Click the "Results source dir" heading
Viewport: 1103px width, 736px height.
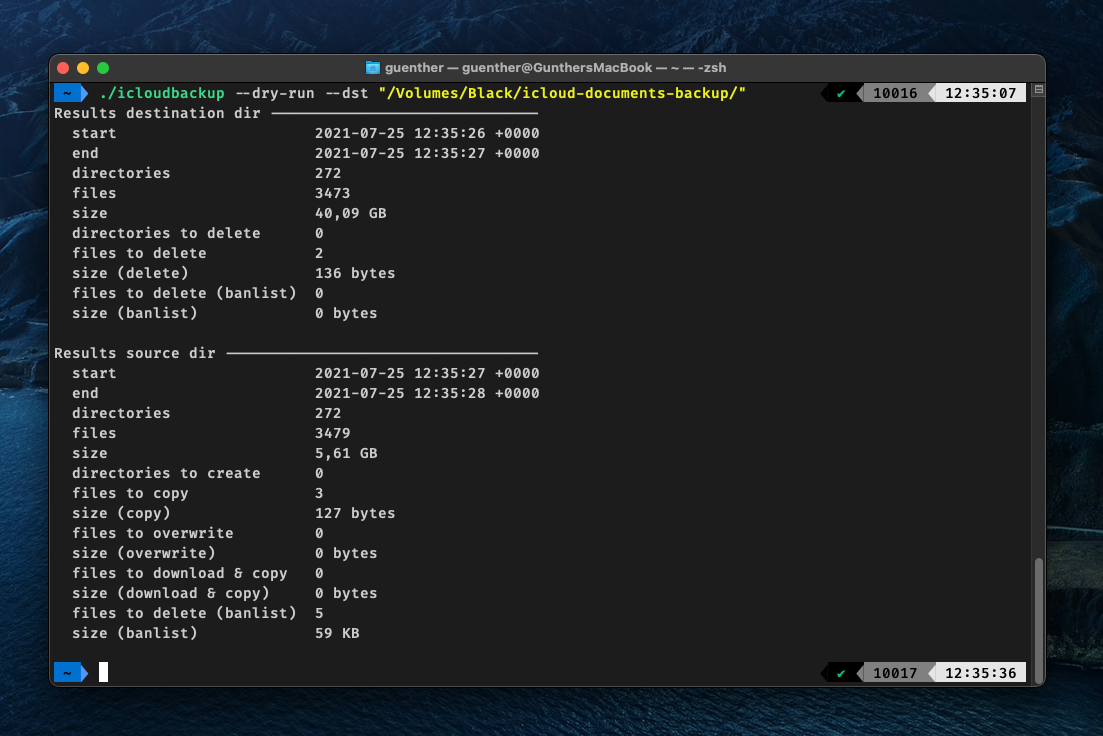pyautogui.click(x=134, y=353)
